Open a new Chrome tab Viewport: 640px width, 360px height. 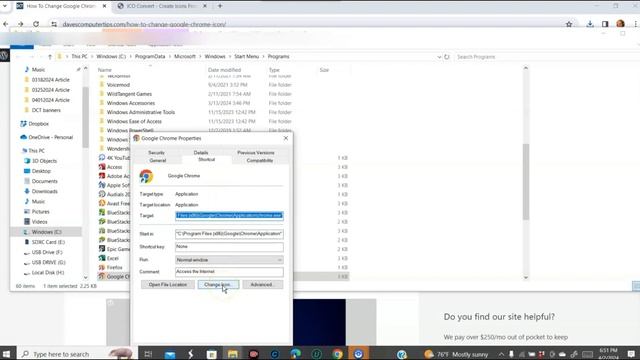click(220, 6)
